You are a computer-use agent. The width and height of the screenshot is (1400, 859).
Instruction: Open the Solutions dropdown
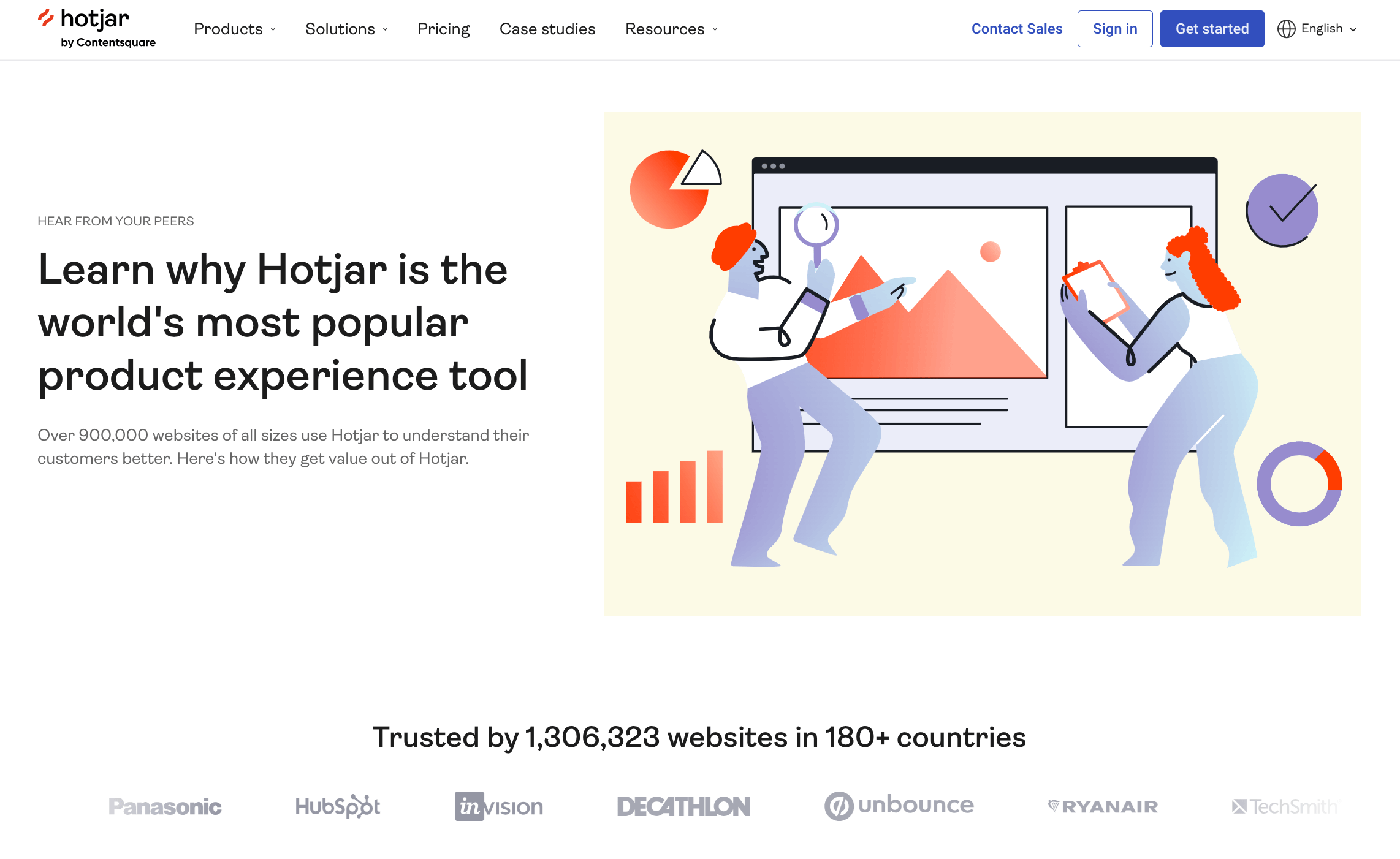tap(346, 29)
